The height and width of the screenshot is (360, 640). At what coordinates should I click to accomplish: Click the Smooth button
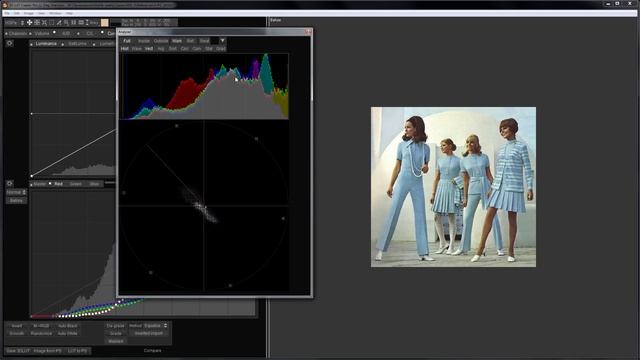17,333
